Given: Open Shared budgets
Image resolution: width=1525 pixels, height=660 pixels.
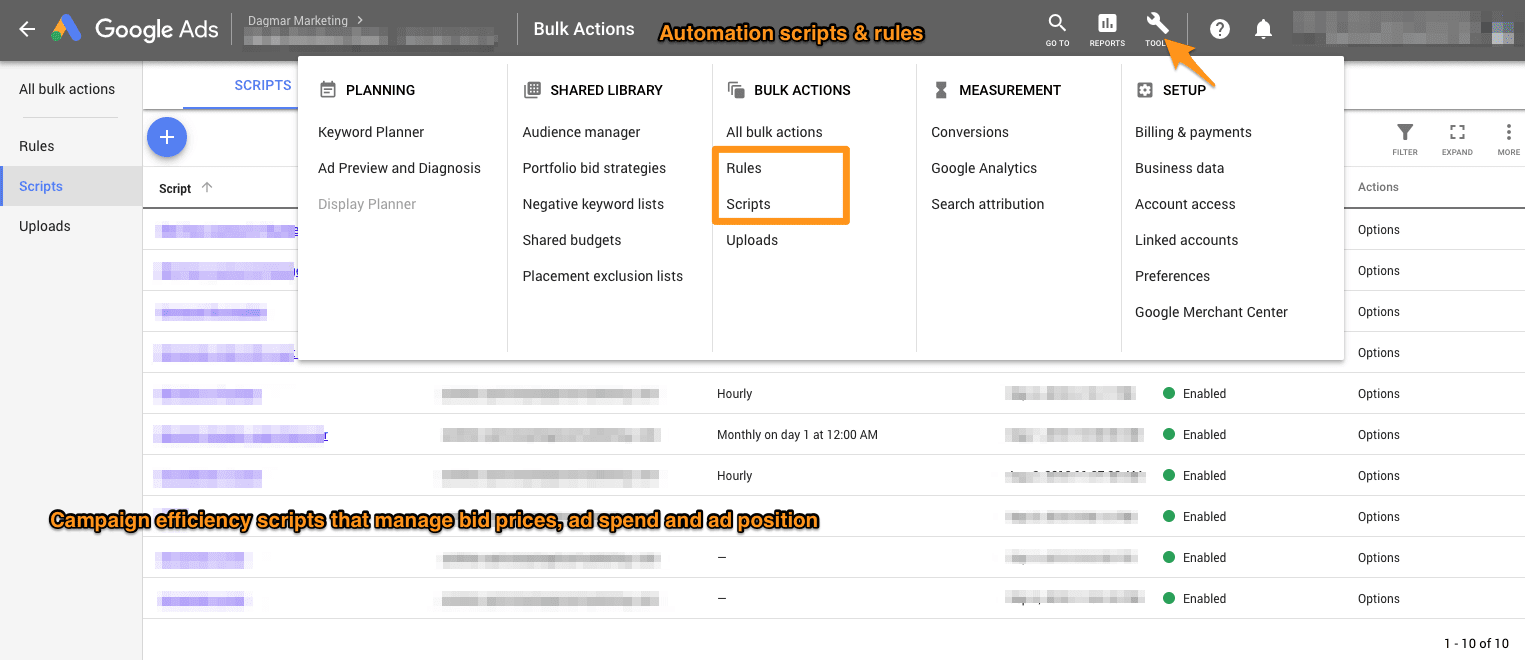Looking at the screenshot, I should click(572, 240).
